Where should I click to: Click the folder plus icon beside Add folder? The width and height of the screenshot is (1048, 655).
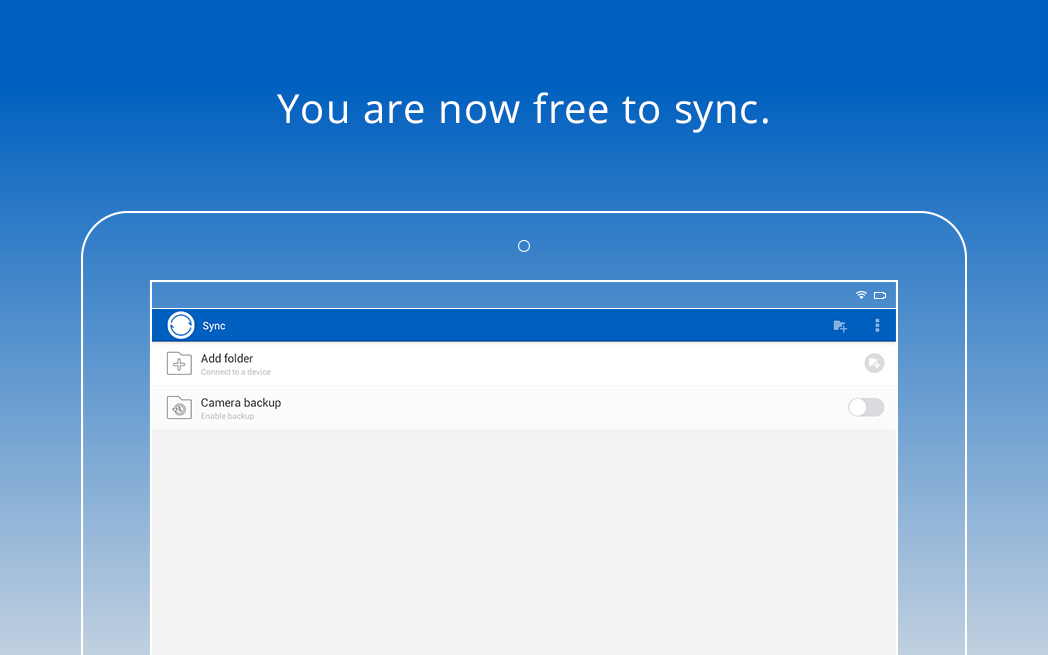point(179,363)
